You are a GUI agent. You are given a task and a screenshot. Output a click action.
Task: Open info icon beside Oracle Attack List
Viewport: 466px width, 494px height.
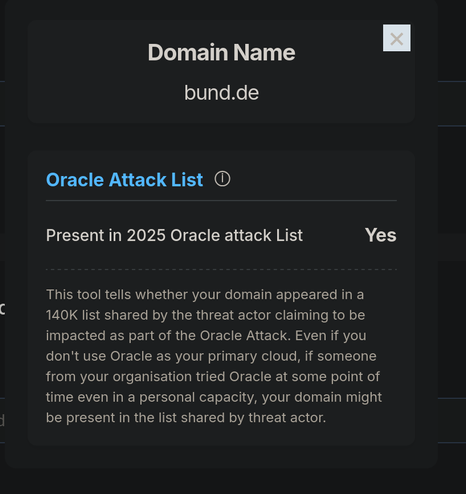[222, 179]
